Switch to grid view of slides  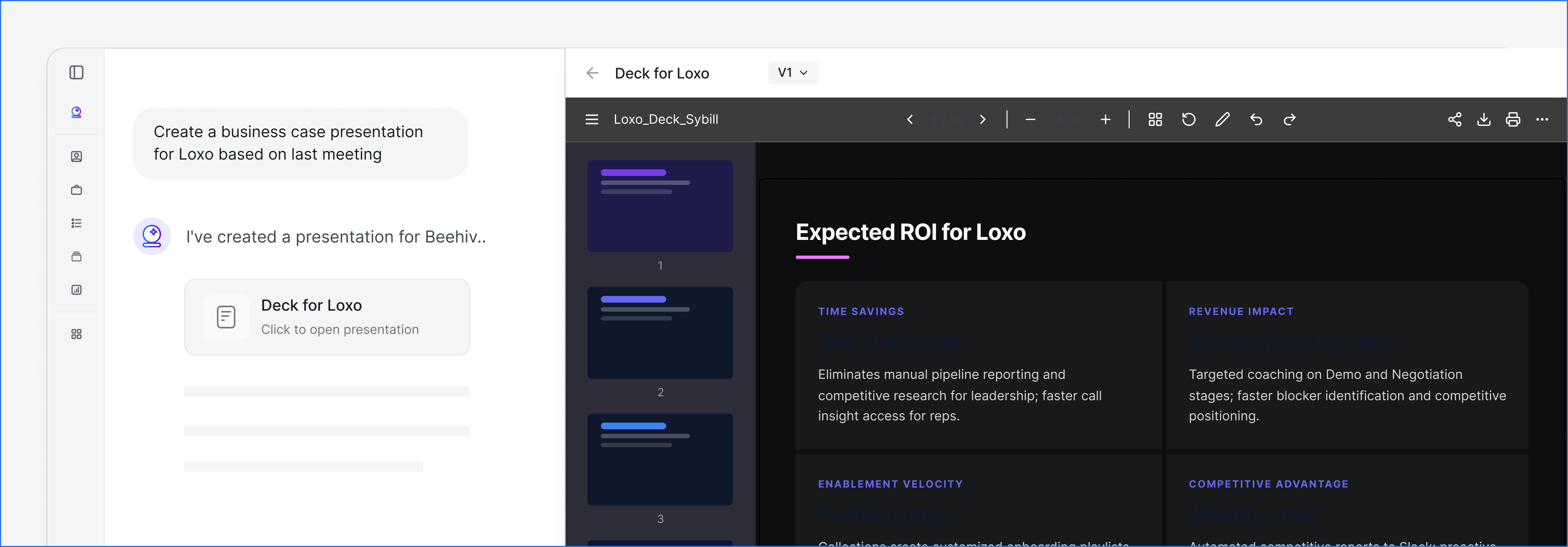point(1155,120)
